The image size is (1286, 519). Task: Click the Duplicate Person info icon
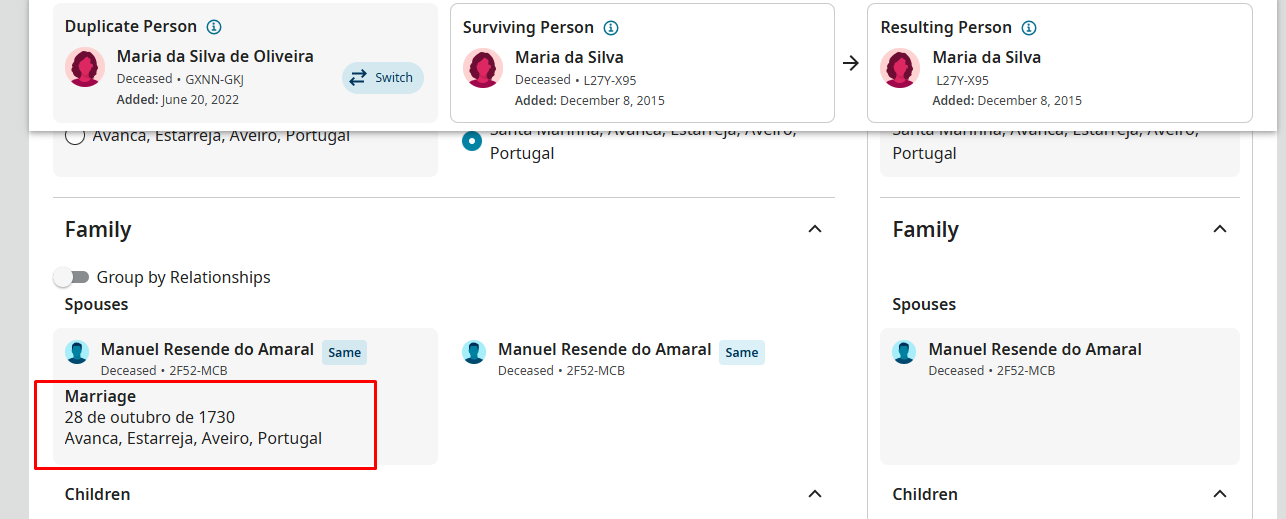213,27
